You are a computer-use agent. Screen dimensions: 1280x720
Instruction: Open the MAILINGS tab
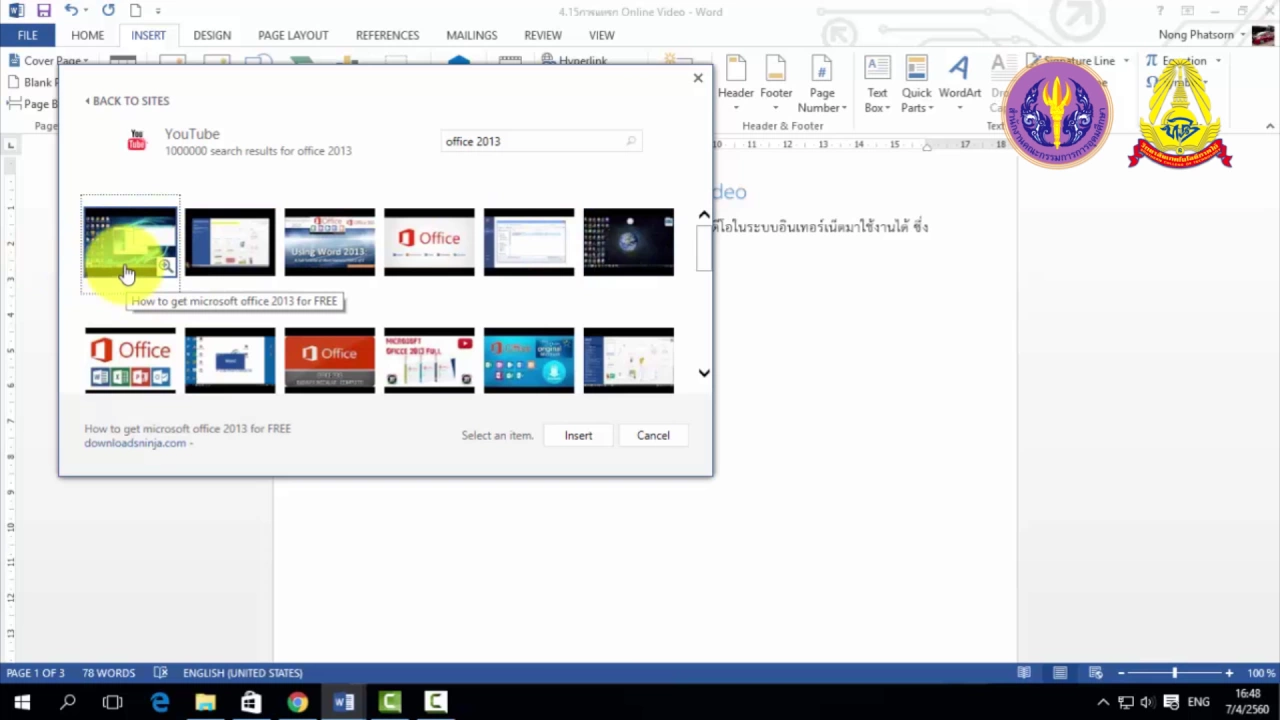tap(471, 35)
